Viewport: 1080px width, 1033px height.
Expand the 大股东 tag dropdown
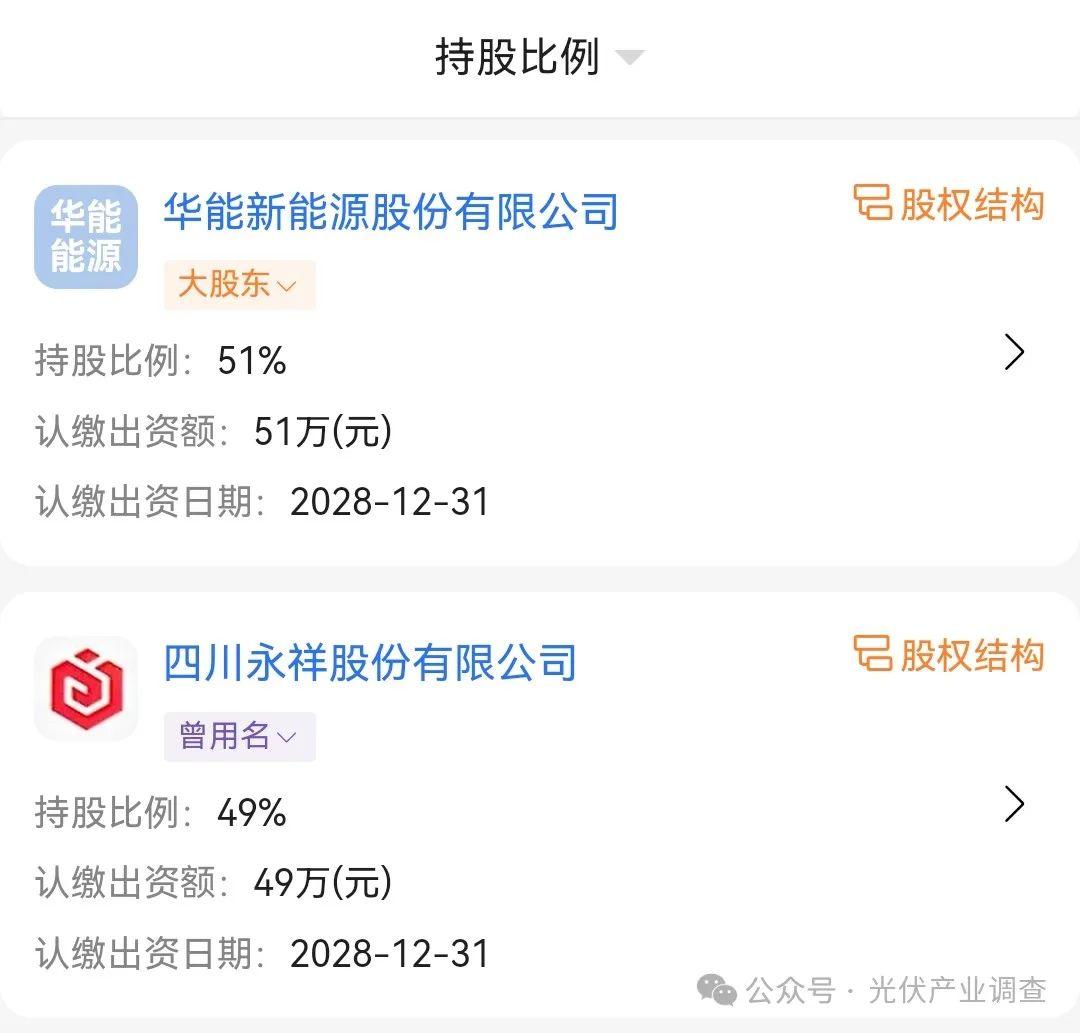click(239, 285)
